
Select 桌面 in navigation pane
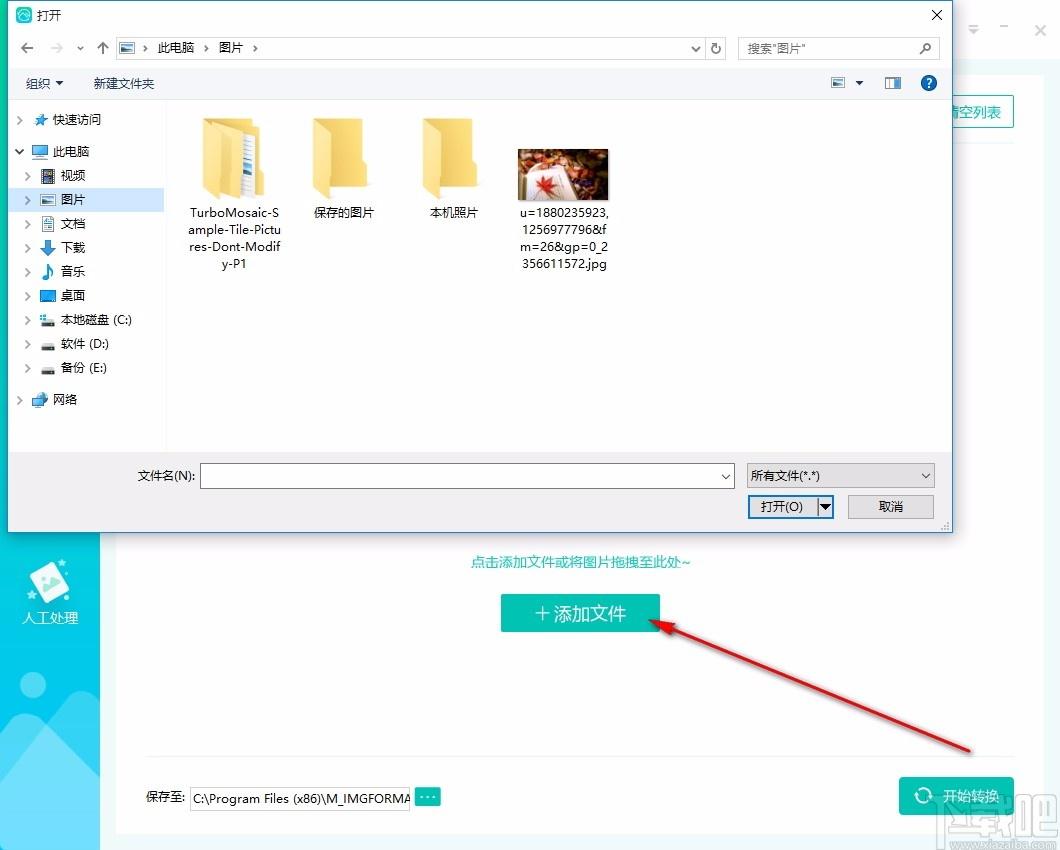[72, 296]
